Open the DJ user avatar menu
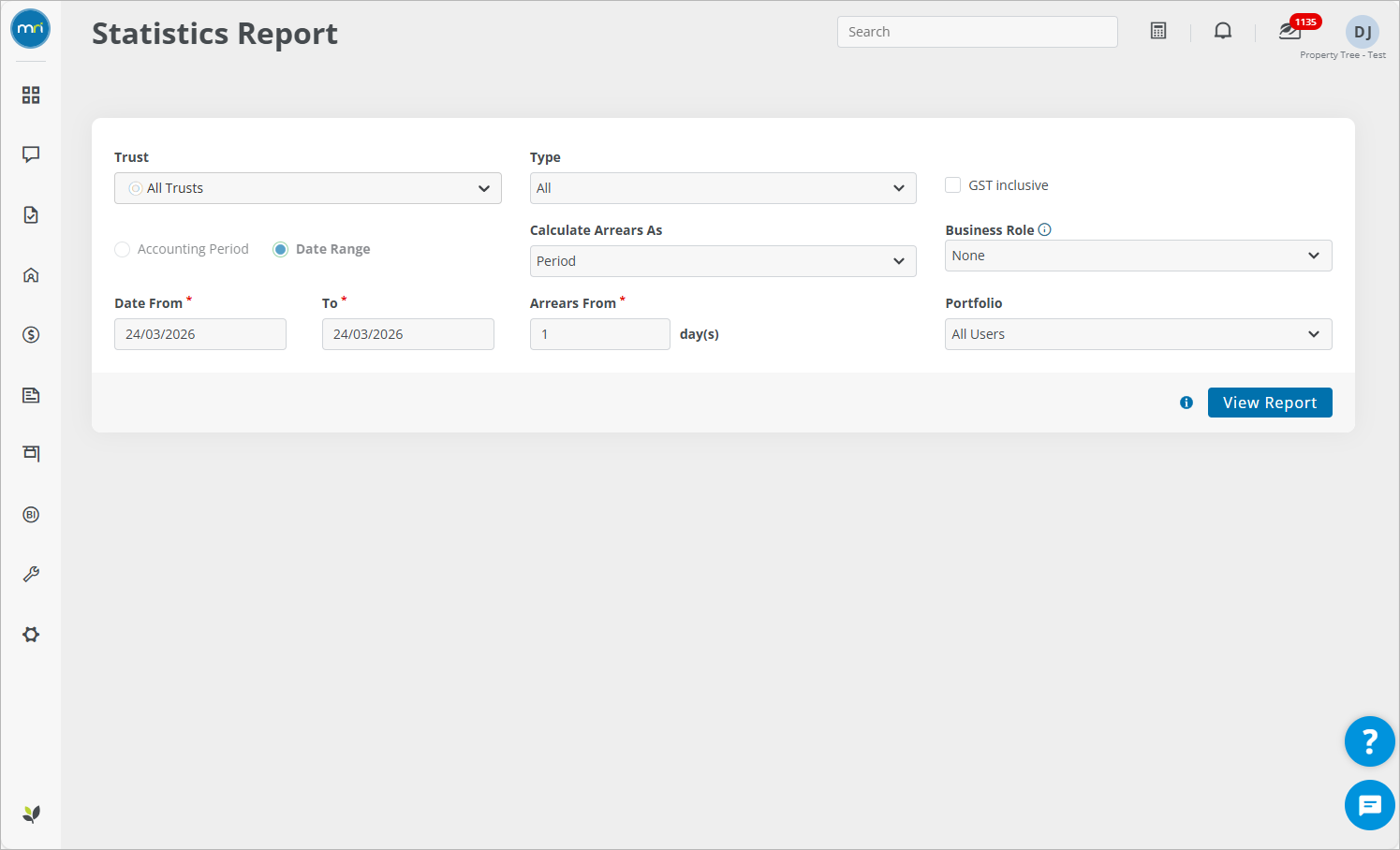Image resolution: width=1400 pixels, height=850 pixels. (1363, 32)
